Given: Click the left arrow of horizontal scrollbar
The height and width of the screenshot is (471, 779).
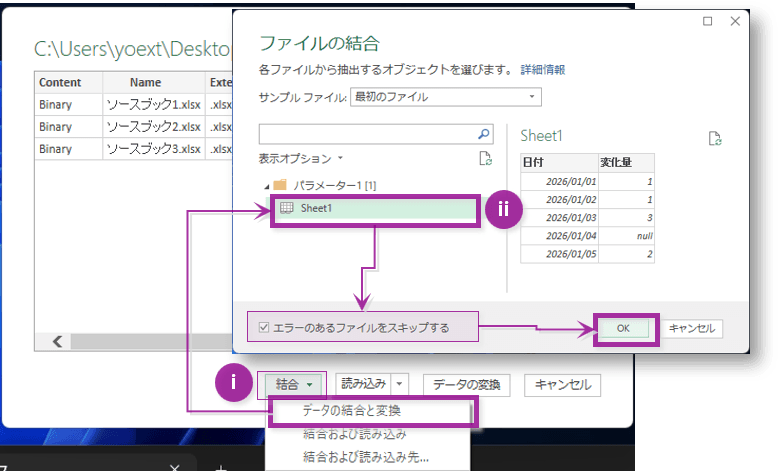Looking at the screenshot, I should (x=58, y=341).
